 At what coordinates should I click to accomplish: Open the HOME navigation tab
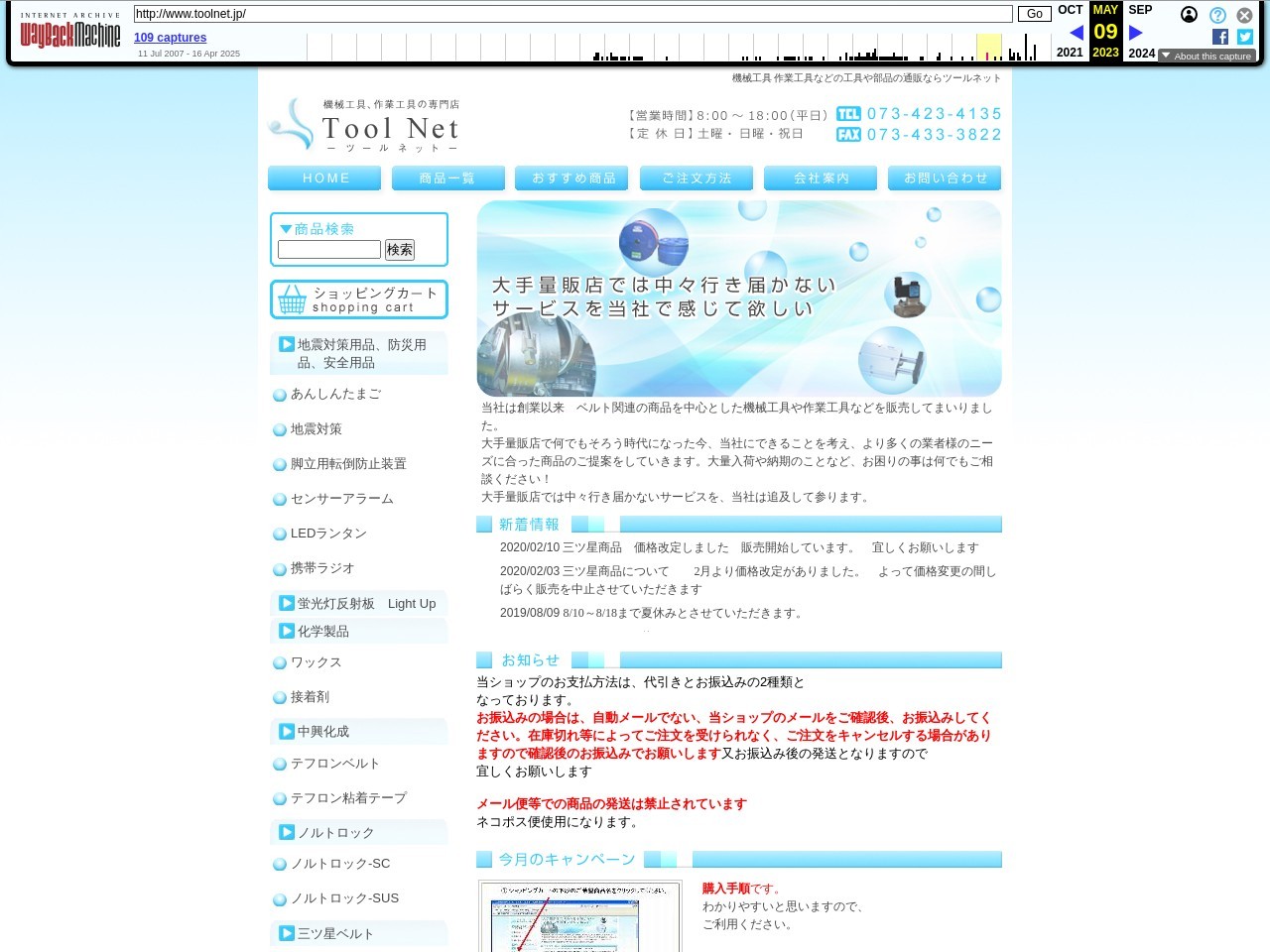pos(324,178)
